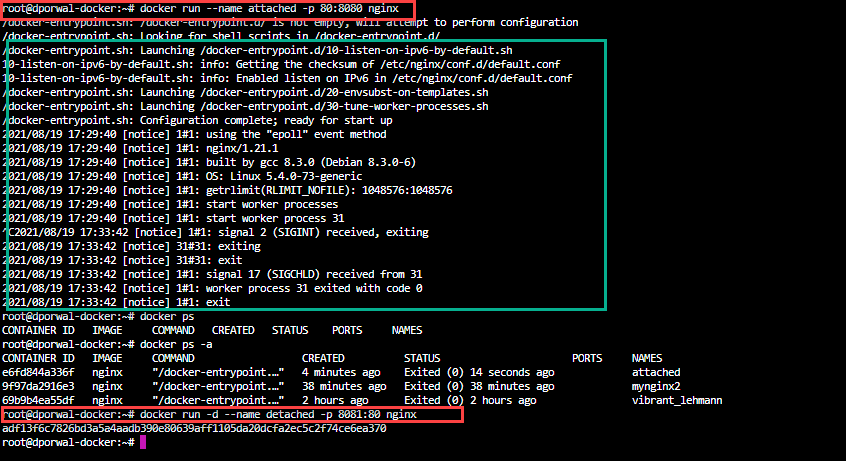This screenshot has height=461, width=846.
Task: Click container ID 9f97da2916e3
Action: pyautogui.click(x=38, y=387)
